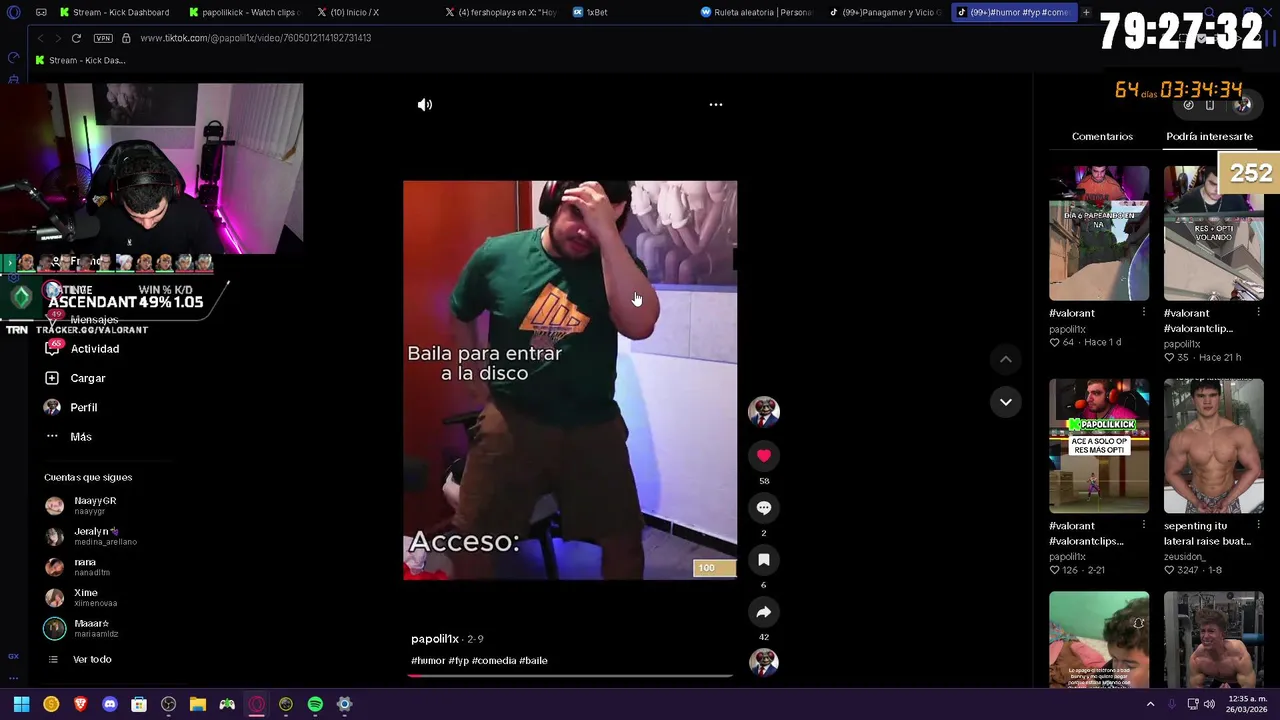1280x720 pixels.
Task: Open options for the 64-likes #valorant video
Action: pos(1144,313)
